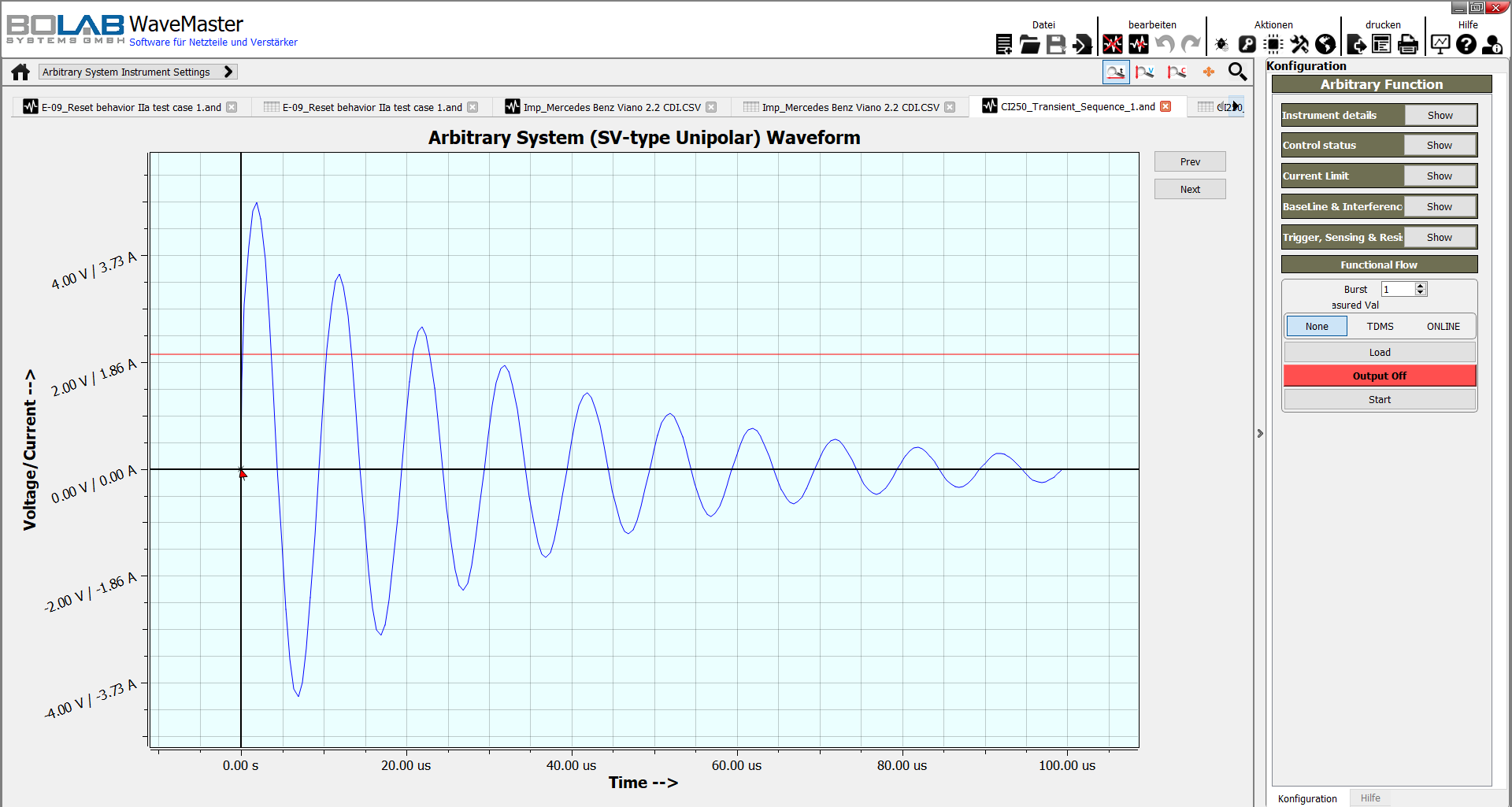Viewport: 1512px width, 807px height.
Task: Select the time-axis zoom tool
Action: point(1116,72)
